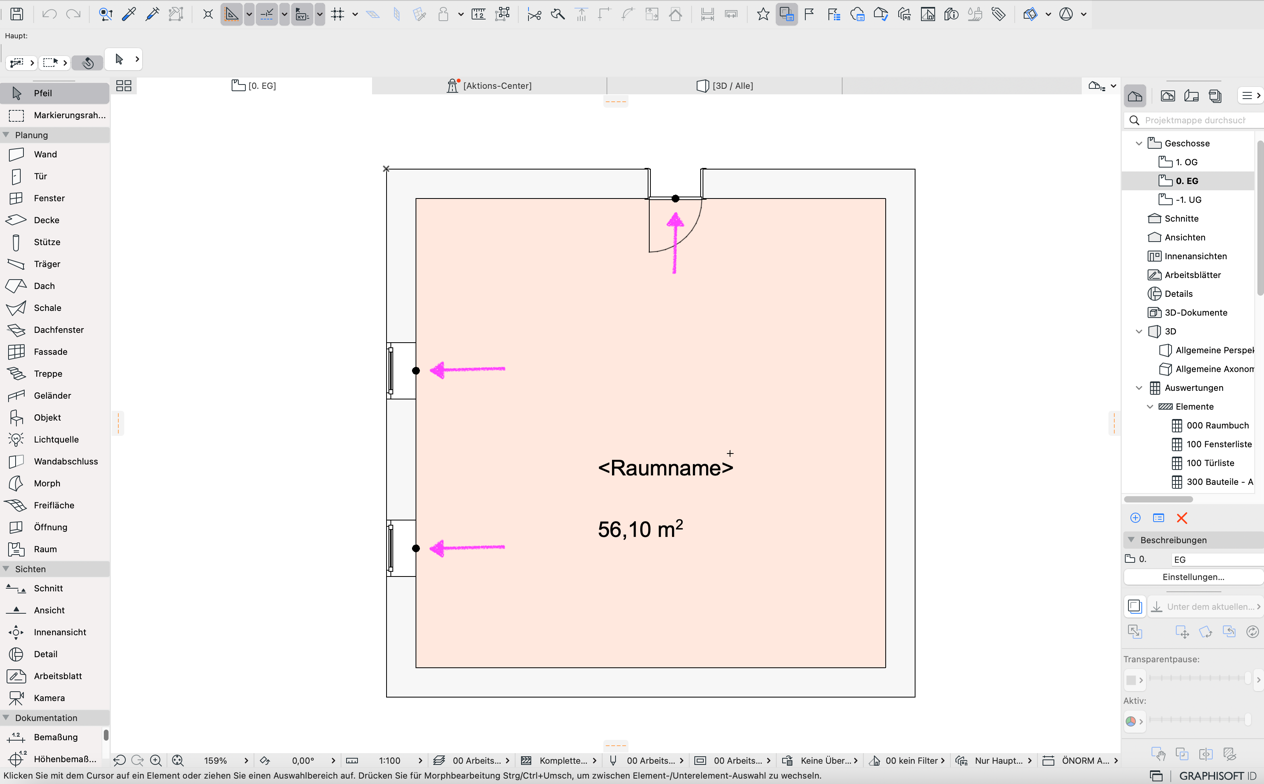The image size is (1264, 784).
Task: Collapse the Beschreibungen section
Action: tap(1131, 540)
